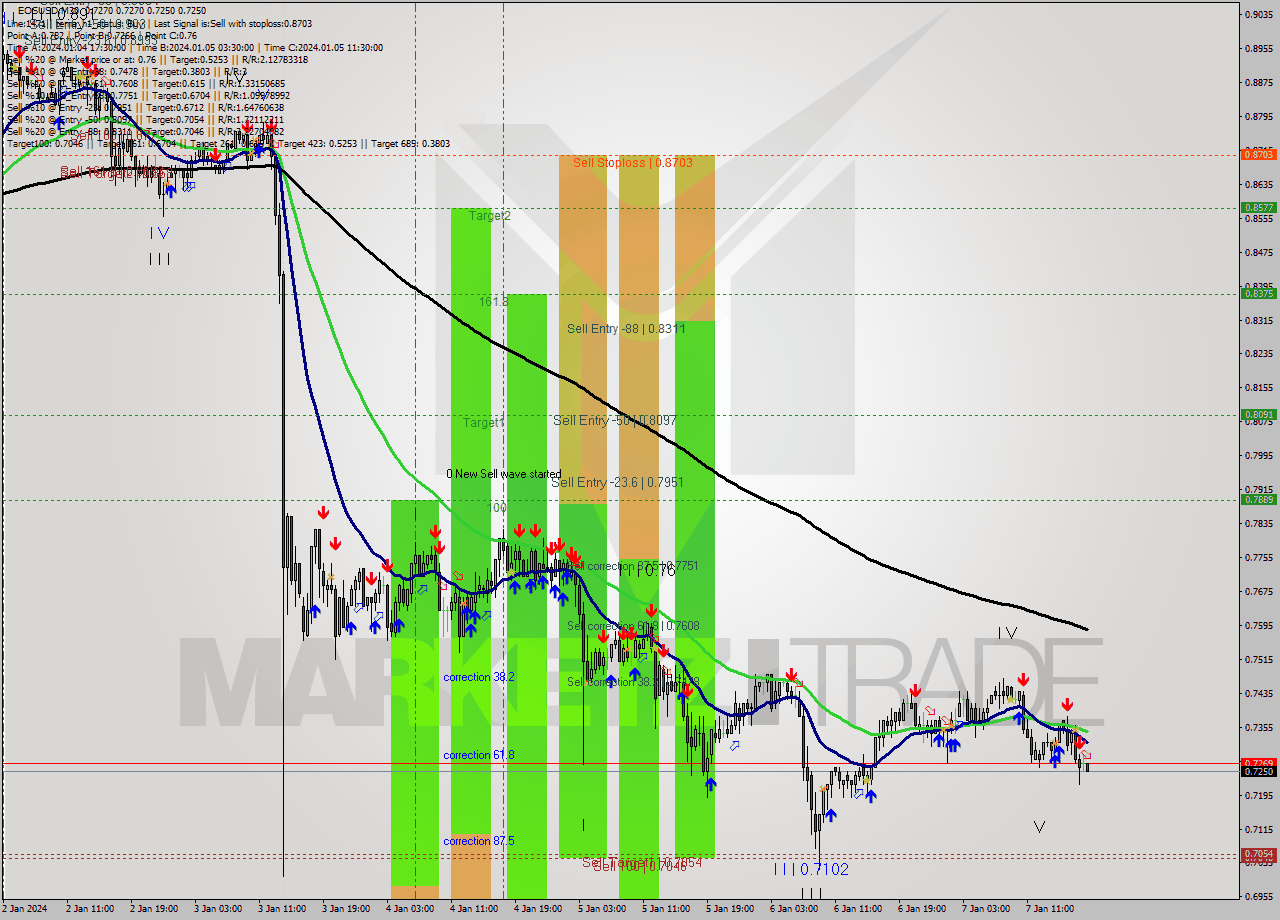Click the '2 Jan 19:00' time axis label
The width and height of the screenshot is (1280, 920).
154,909
